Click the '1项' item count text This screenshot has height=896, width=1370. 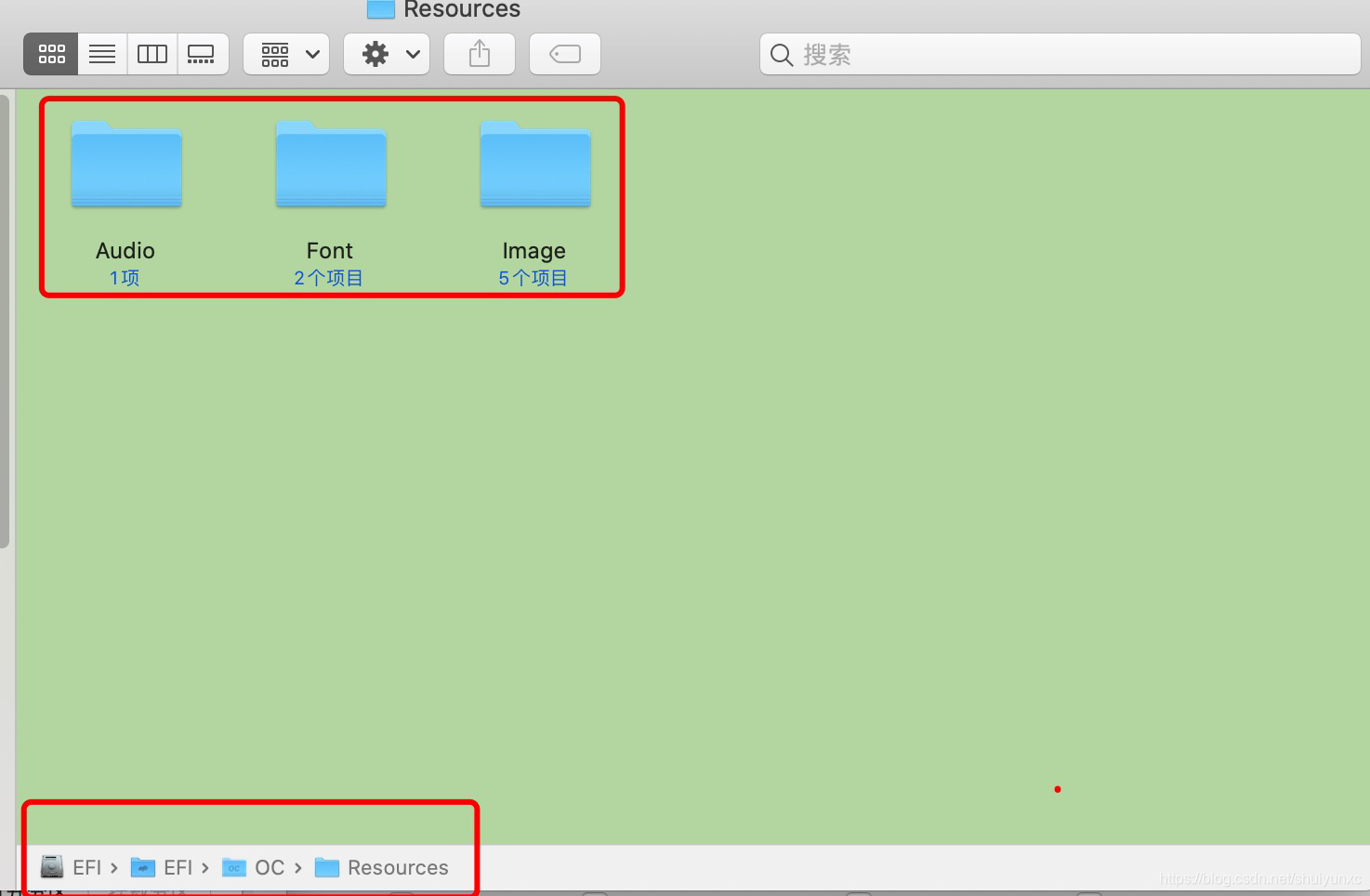point(125,278)
